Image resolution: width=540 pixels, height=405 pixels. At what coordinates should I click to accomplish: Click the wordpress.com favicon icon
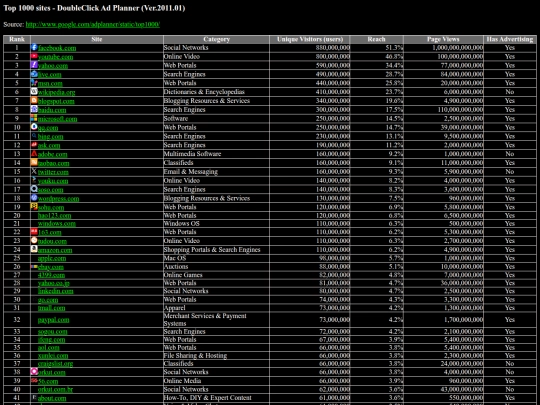[34, 198]
